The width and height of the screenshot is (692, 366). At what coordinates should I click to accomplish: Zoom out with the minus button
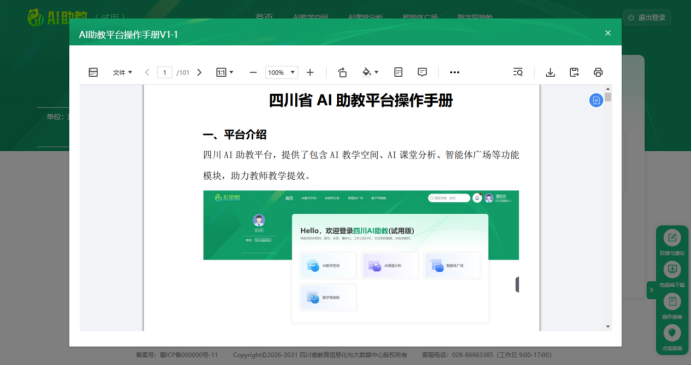pyautogui.click(x=253, y=72)
